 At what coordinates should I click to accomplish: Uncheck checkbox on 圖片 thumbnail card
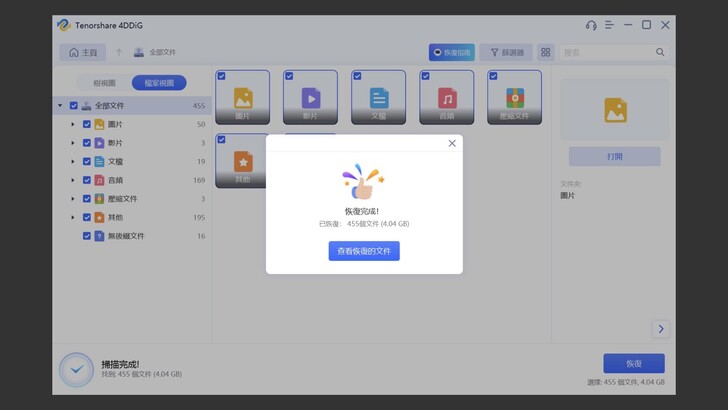click(x=221, y=76)
